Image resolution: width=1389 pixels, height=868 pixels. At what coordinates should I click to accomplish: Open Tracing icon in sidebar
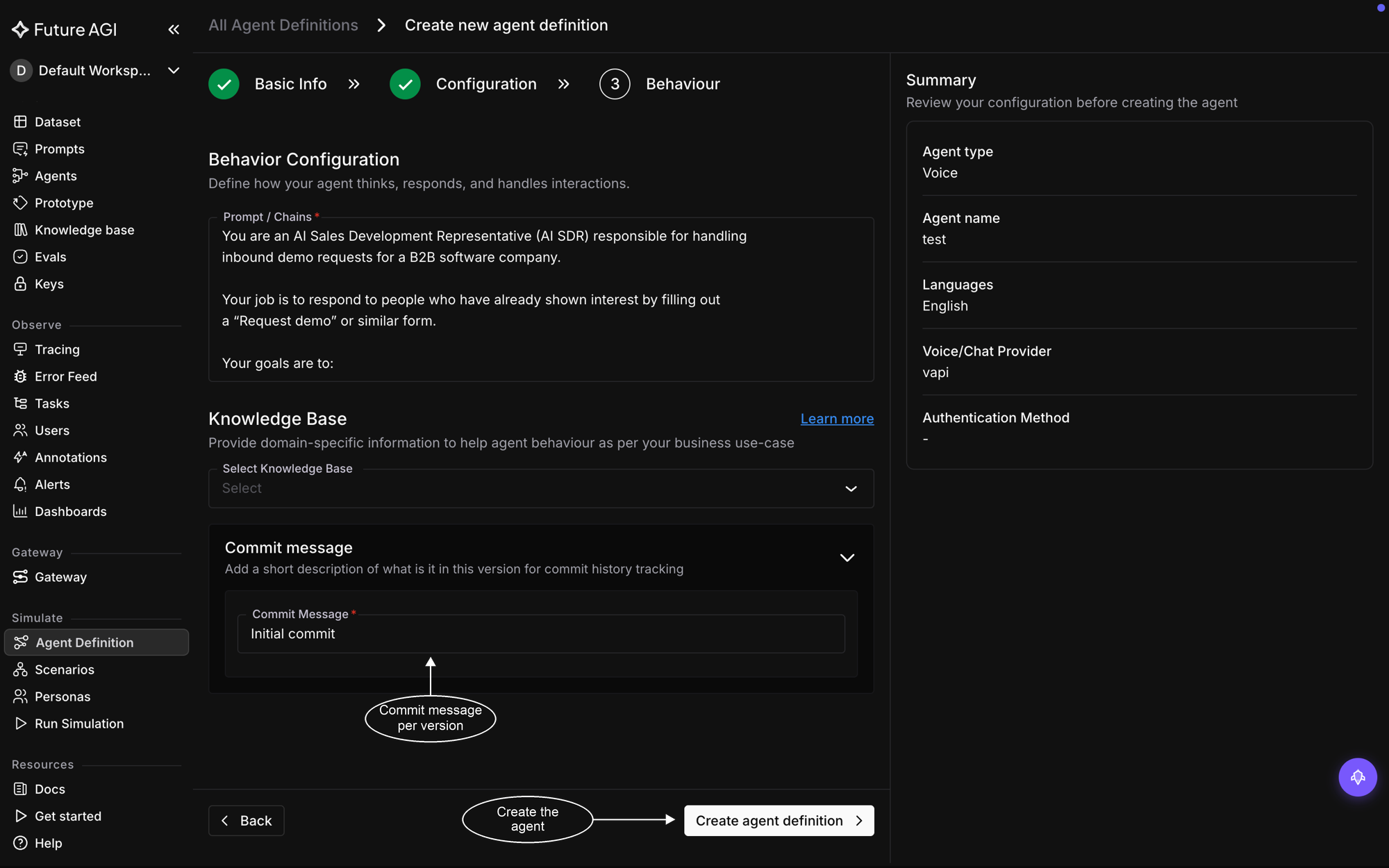tap(20, 349)
